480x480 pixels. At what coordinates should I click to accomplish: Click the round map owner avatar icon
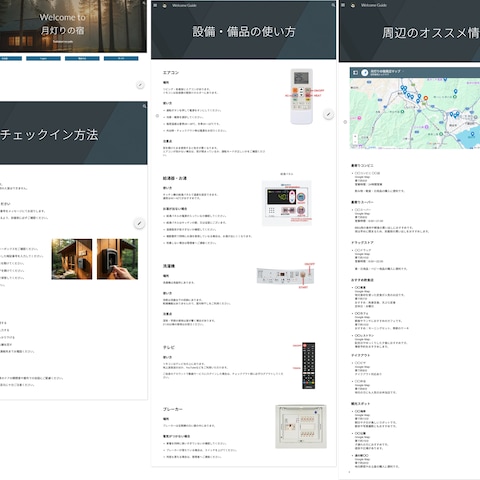click(x=365, y=72)
